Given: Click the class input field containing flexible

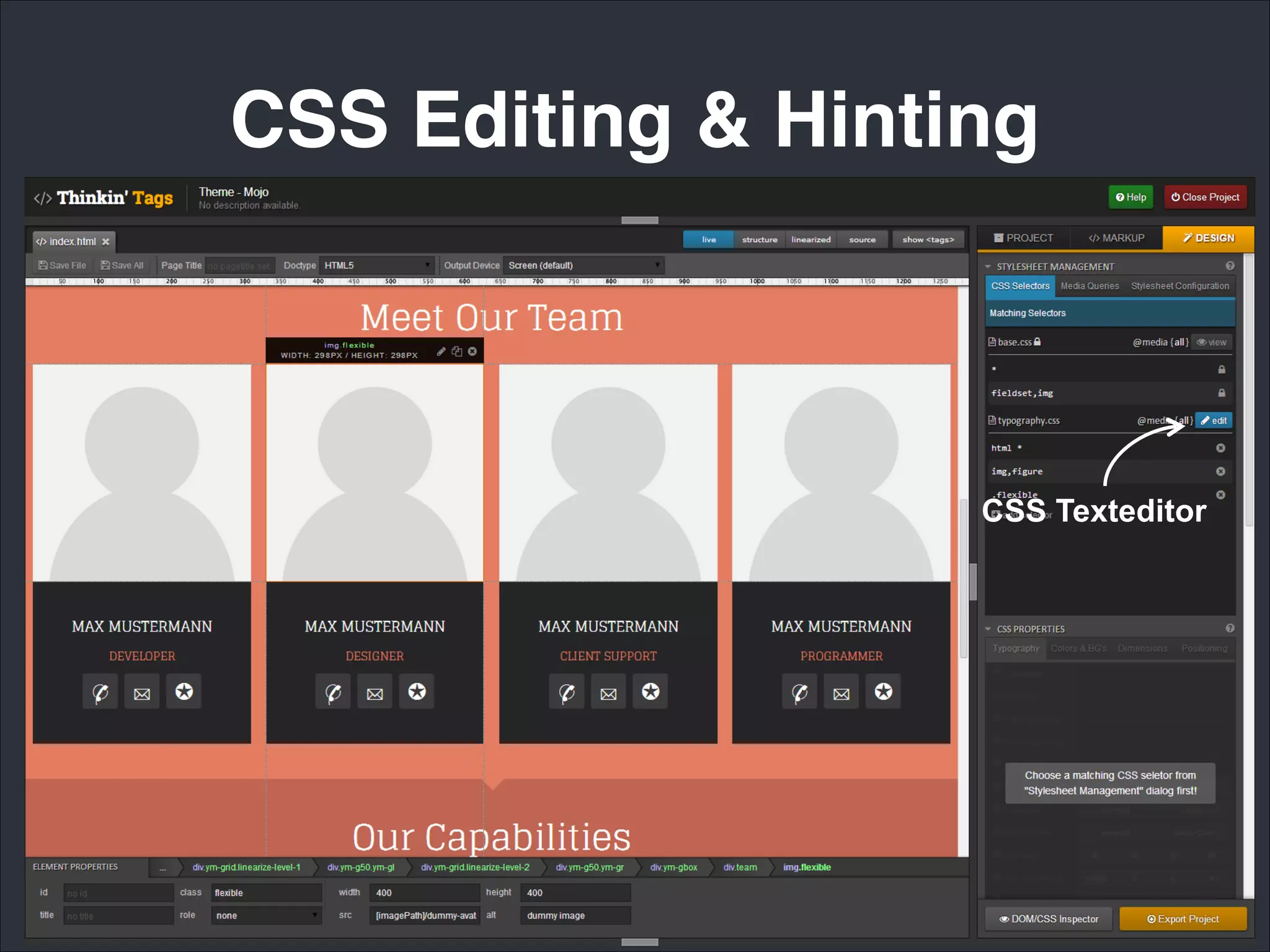Looking at the screenshot, I should [266, 892].
